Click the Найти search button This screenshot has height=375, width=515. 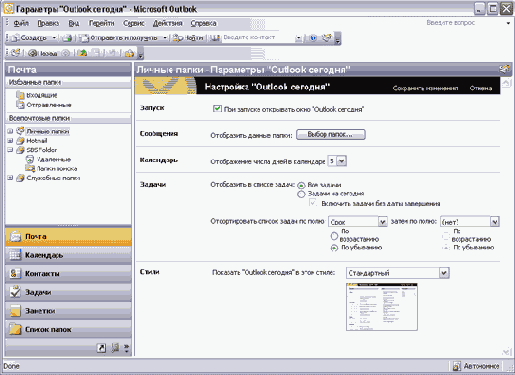188,38
